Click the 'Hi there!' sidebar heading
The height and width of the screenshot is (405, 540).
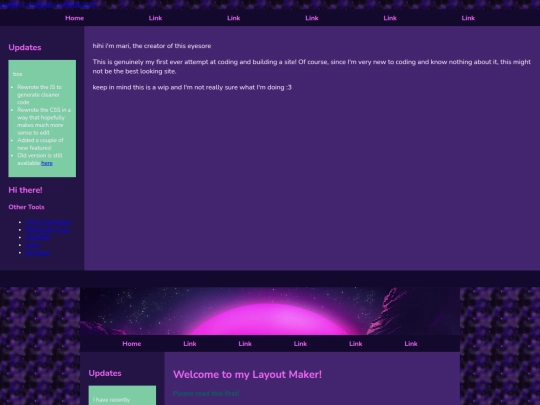point(25,190)
